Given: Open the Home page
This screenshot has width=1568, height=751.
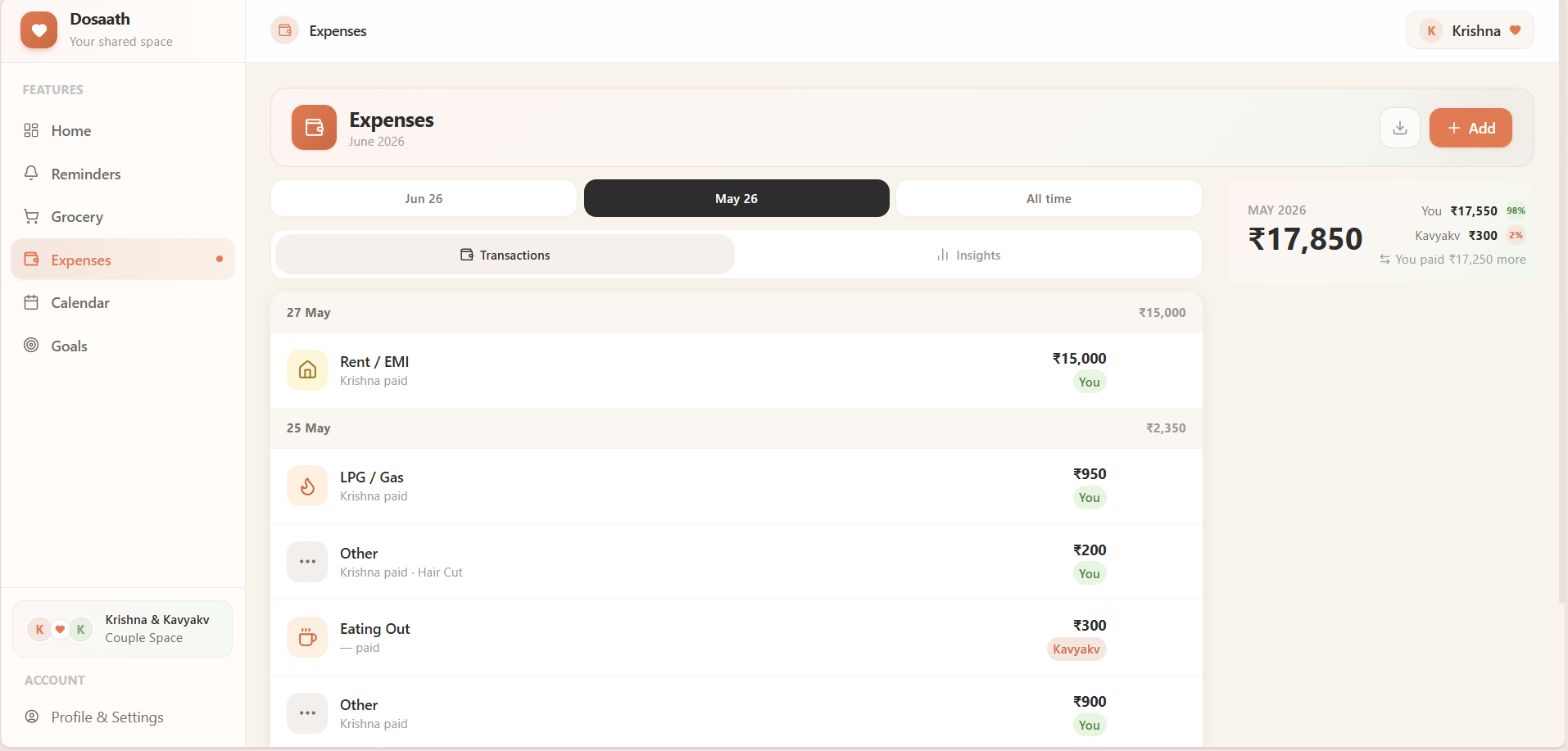Looking at the screenshot, I should point(123,130).
